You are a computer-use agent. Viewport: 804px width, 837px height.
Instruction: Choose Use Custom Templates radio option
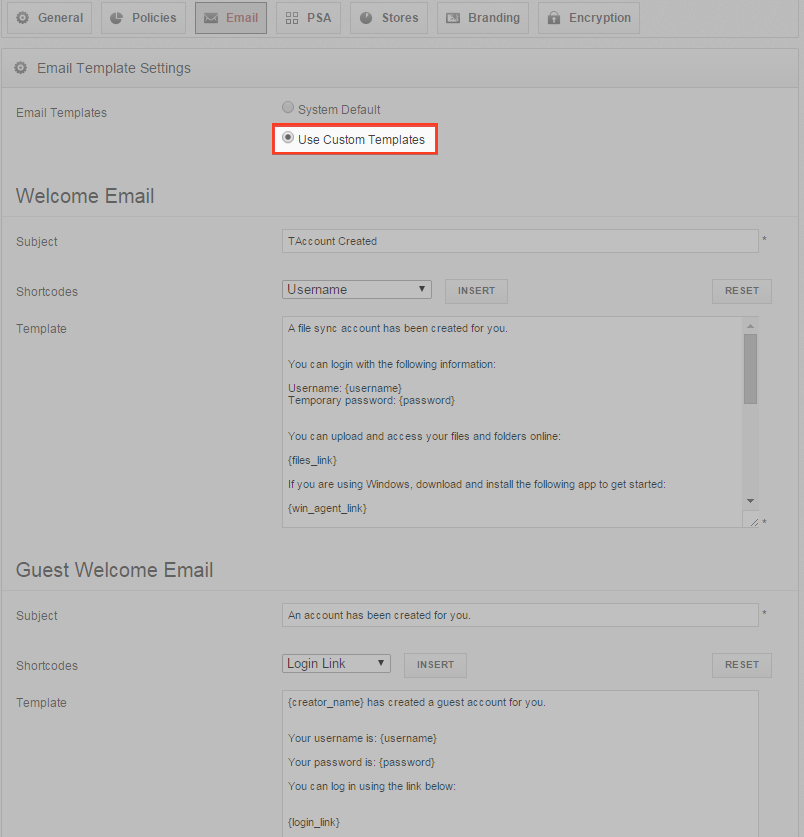pos(288,137)
